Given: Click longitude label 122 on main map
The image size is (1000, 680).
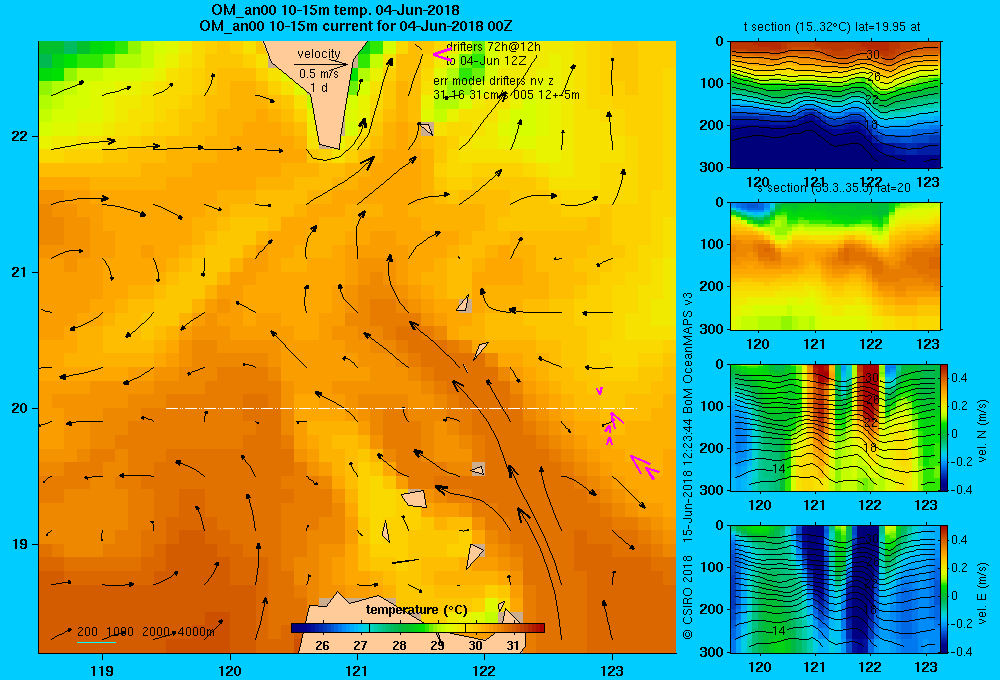Looking at the screenshot, I should tap(485, 670).
